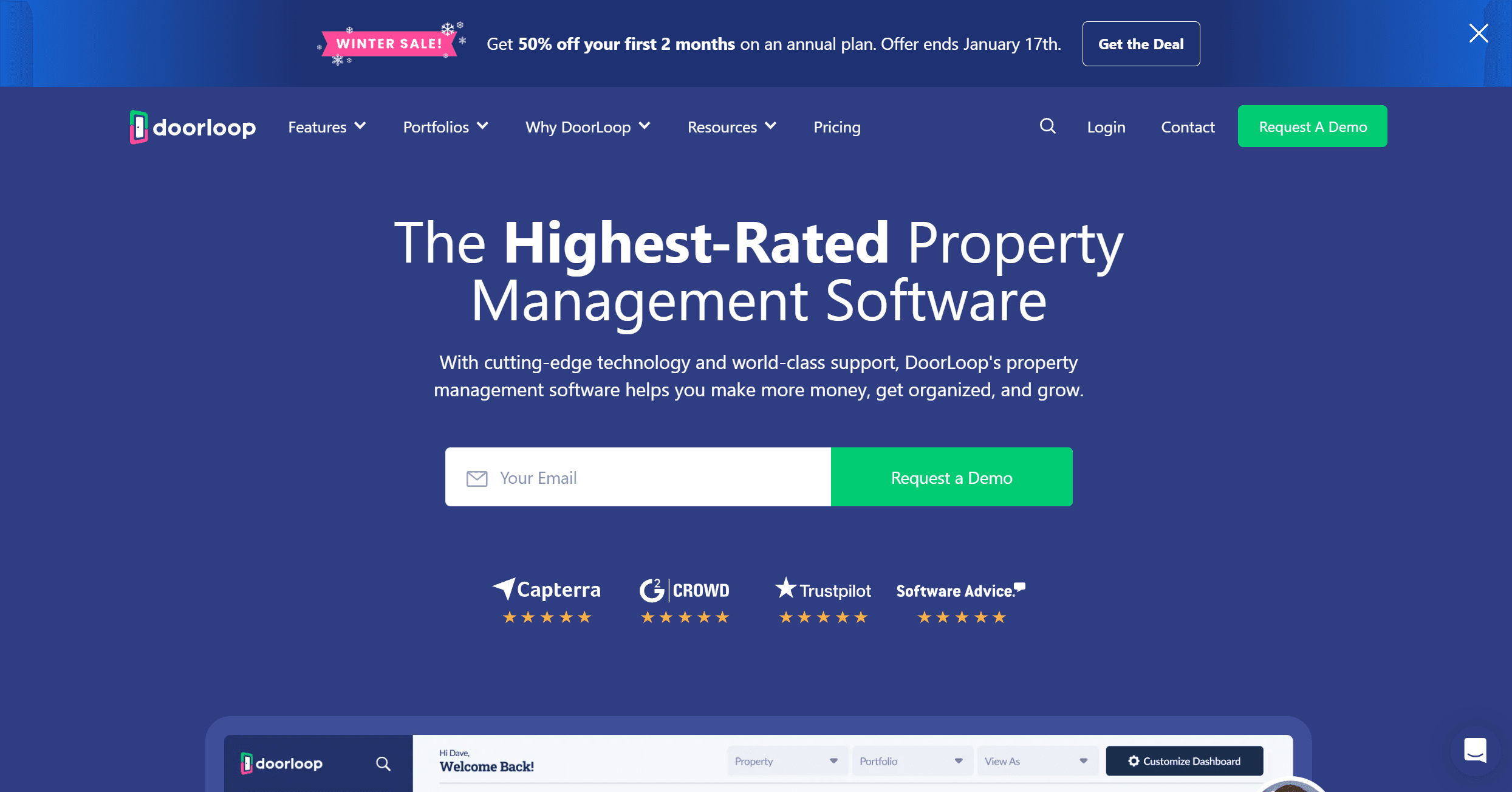Click the Software Advice logo icon

(x=960, y=590)
